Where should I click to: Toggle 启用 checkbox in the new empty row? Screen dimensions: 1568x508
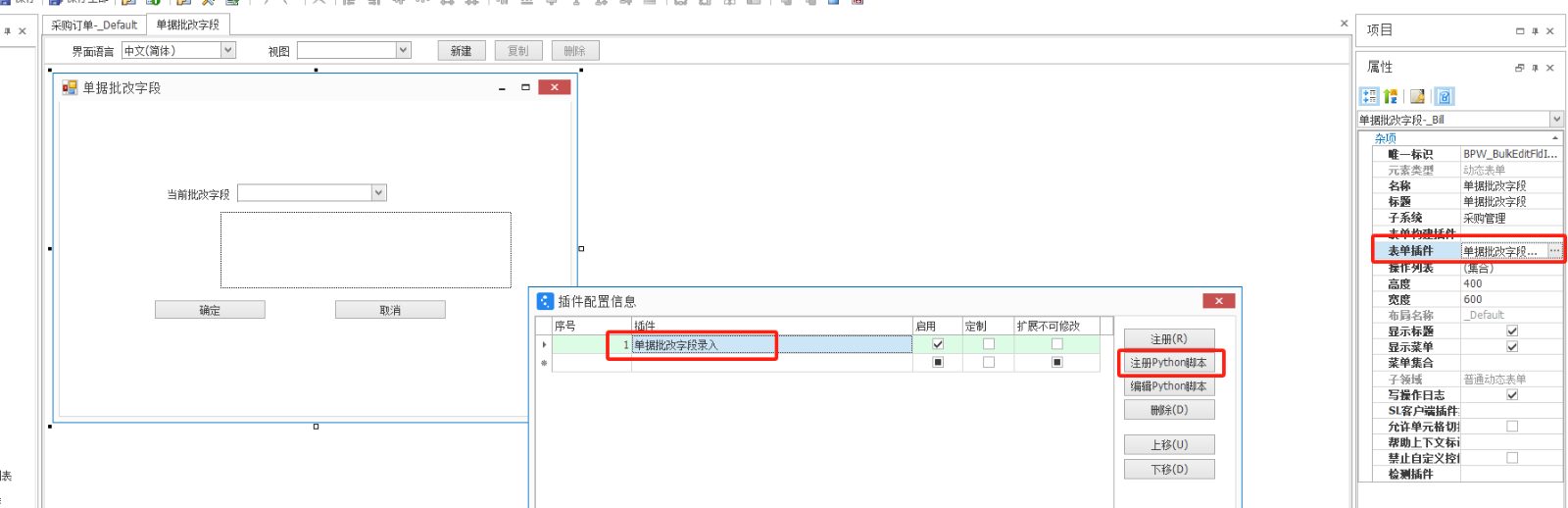point(938,363)
